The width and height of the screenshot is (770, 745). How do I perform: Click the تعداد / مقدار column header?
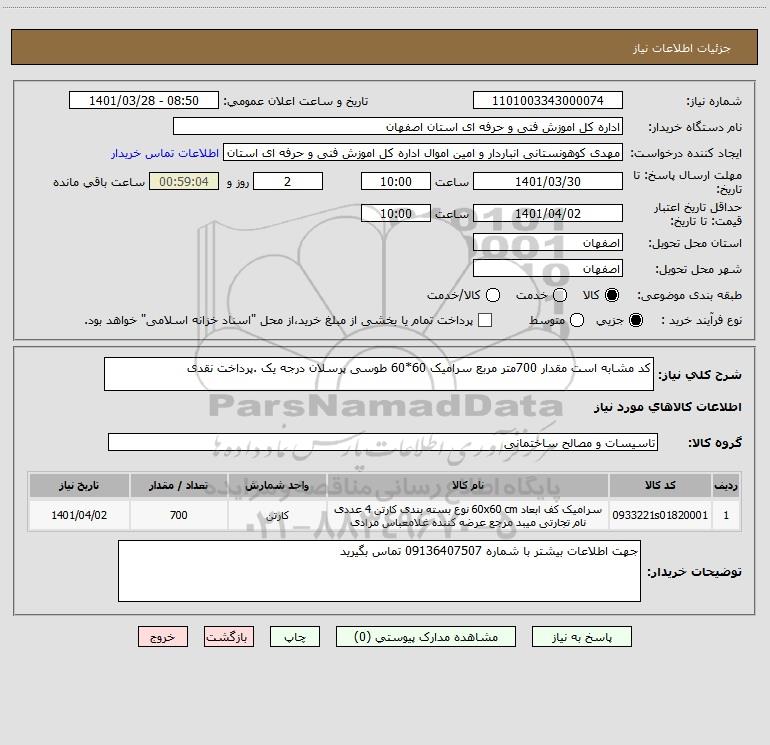coord(178,485)
